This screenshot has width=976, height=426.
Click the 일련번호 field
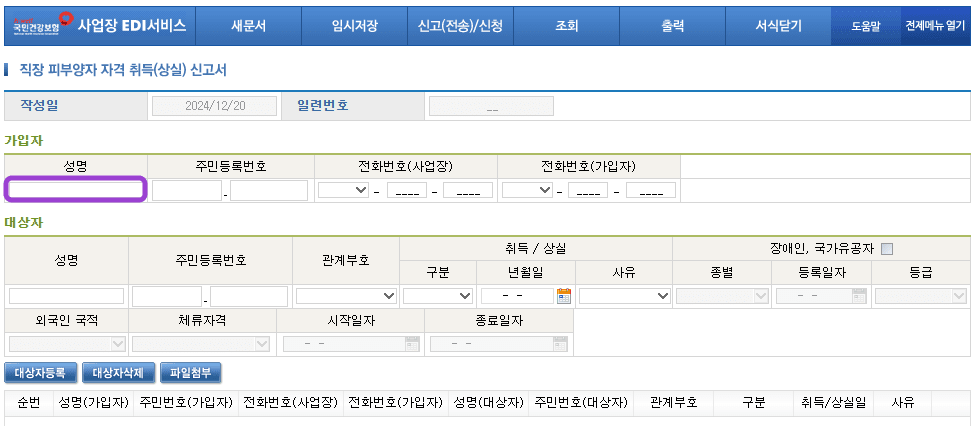pos(491,106)
